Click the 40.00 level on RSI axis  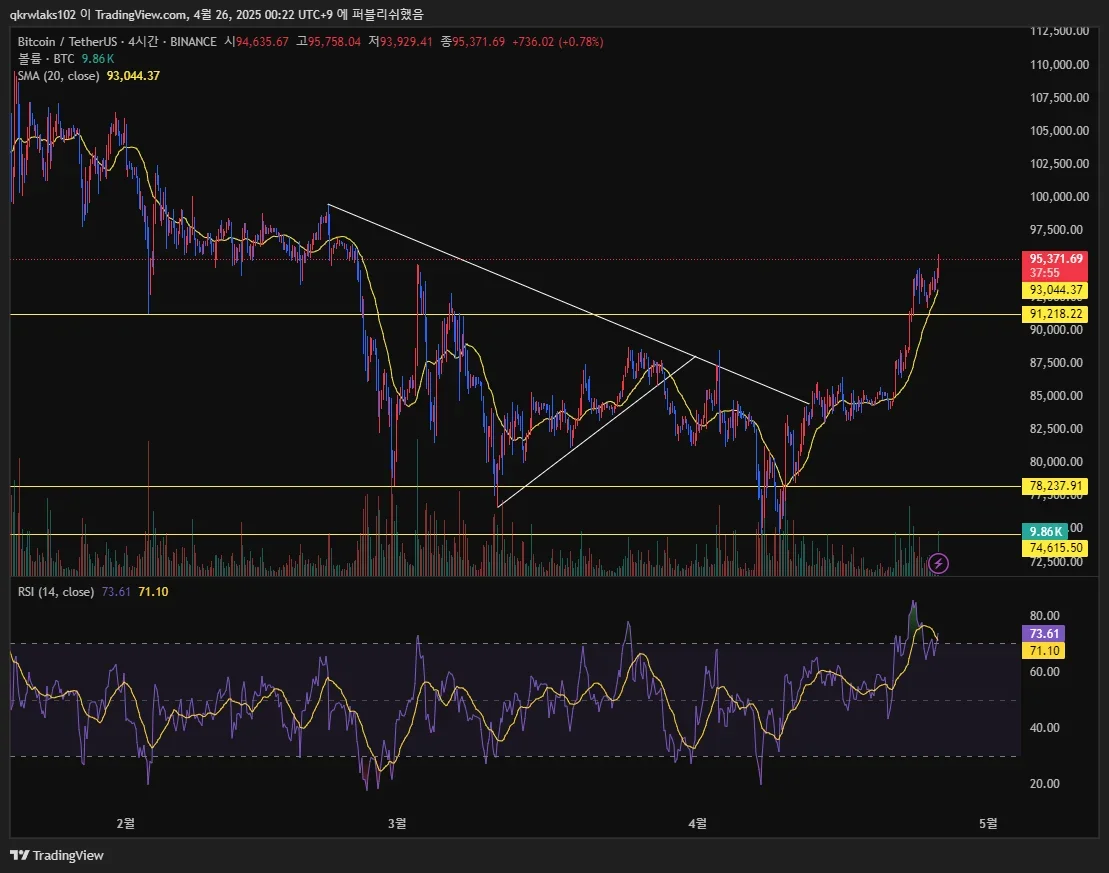tap(1045, 727)
